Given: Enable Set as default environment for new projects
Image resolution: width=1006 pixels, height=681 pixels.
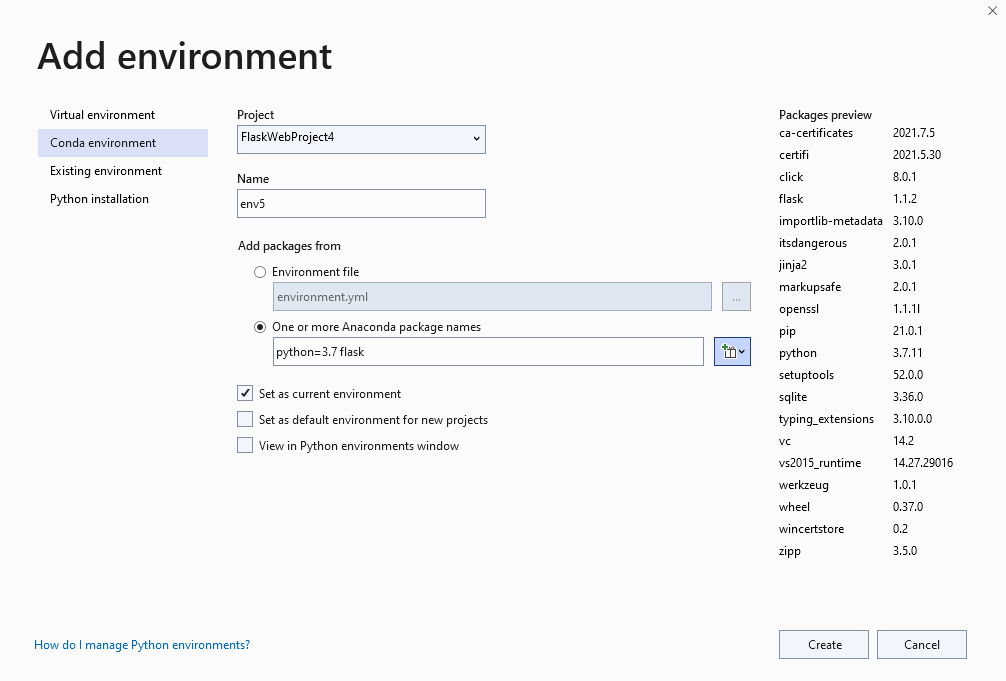Looking at the screenshot, I should [245, 419].
